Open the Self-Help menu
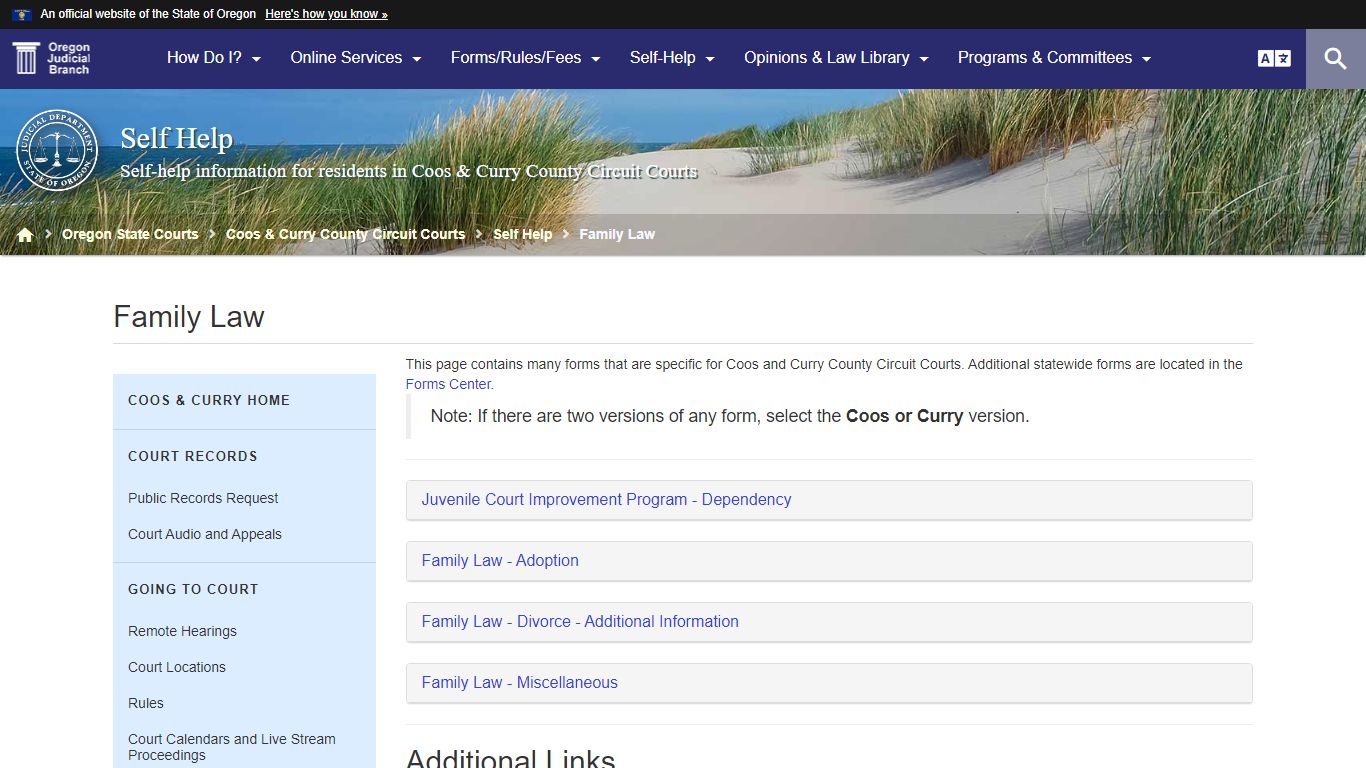The width and height of the screenshot is (1366, 768). click(672, 58)
